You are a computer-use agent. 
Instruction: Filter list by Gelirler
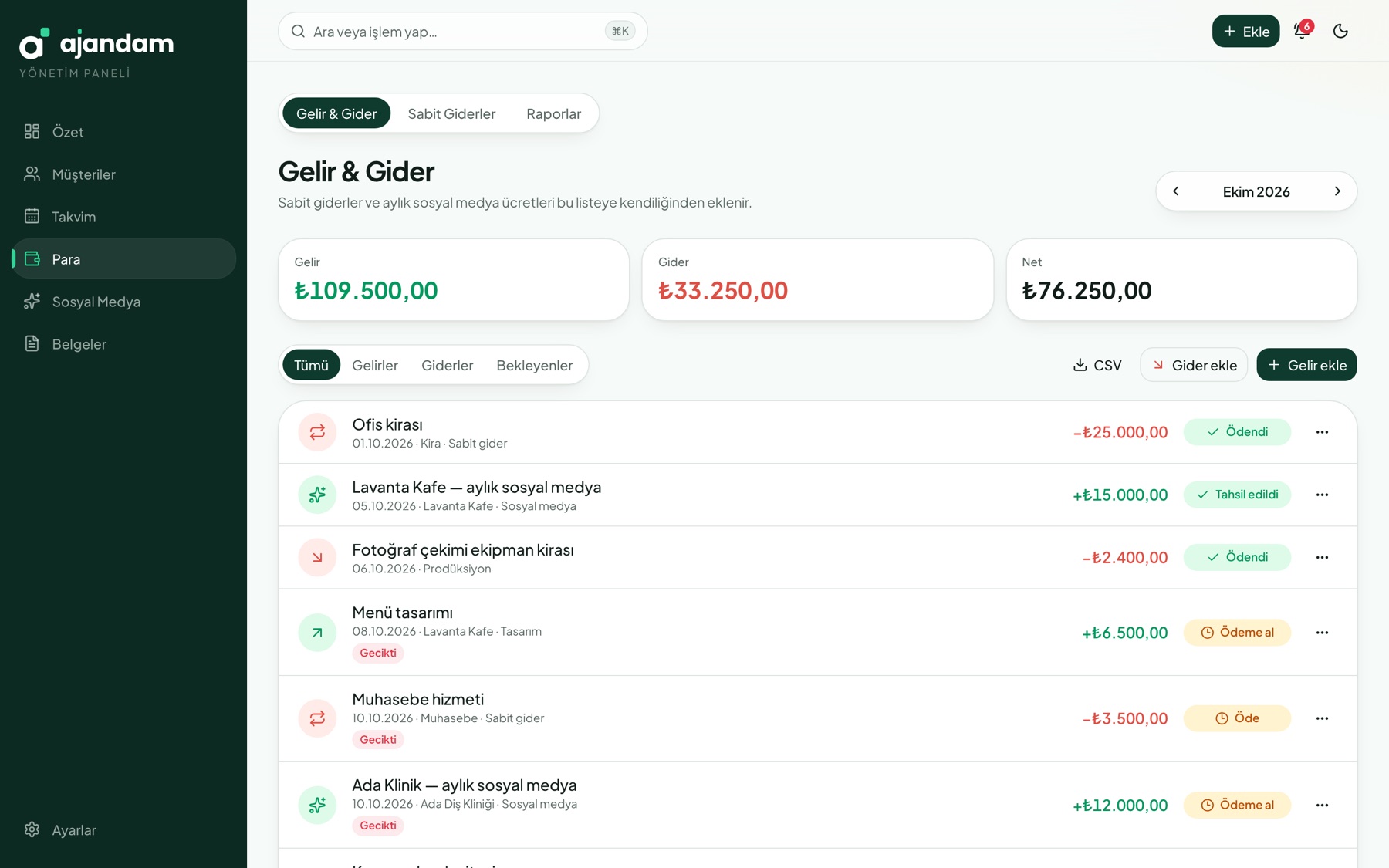375,365
